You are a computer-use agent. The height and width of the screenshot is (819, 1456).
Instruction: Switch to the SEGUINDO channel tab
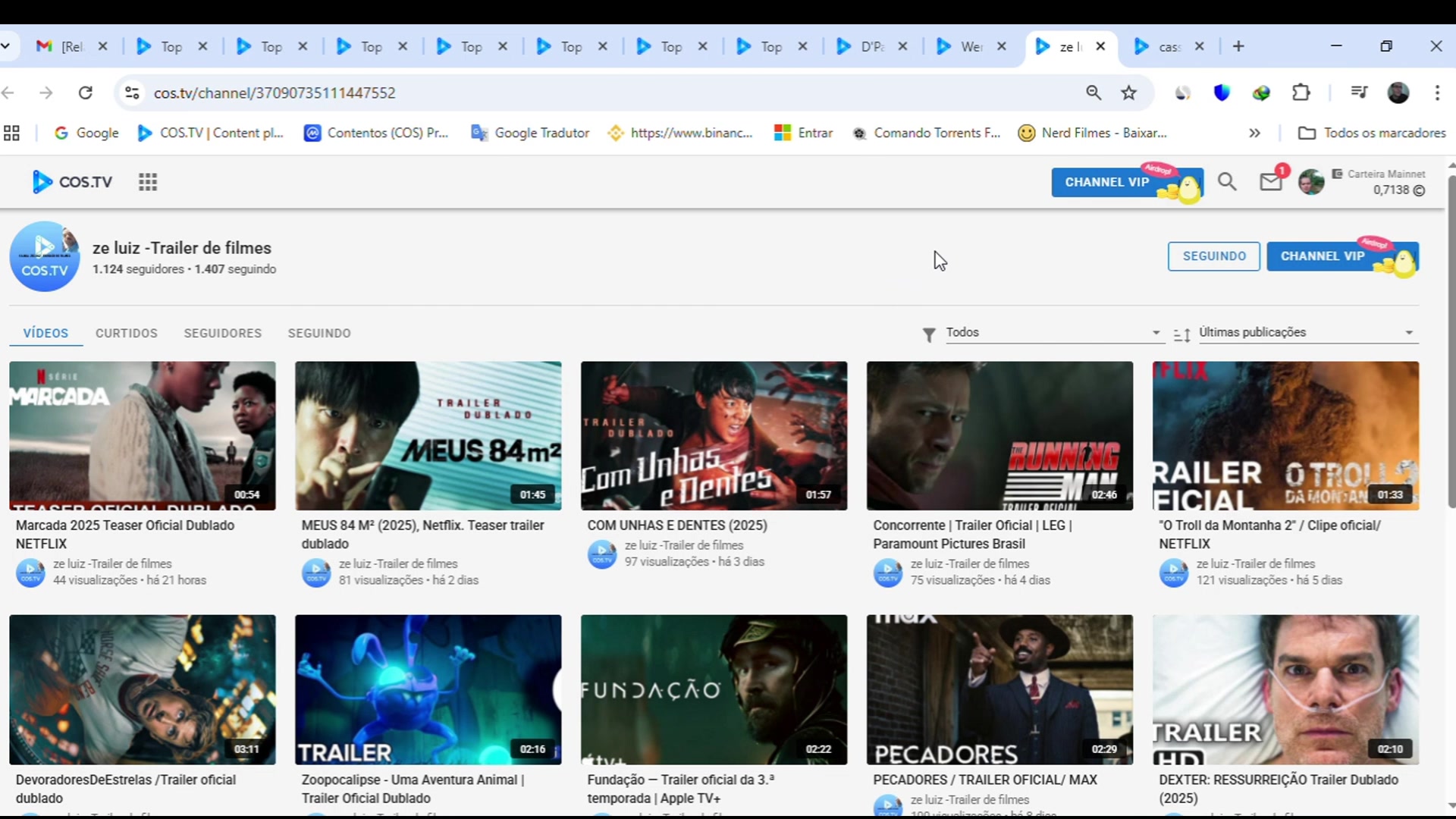point(319,333)
